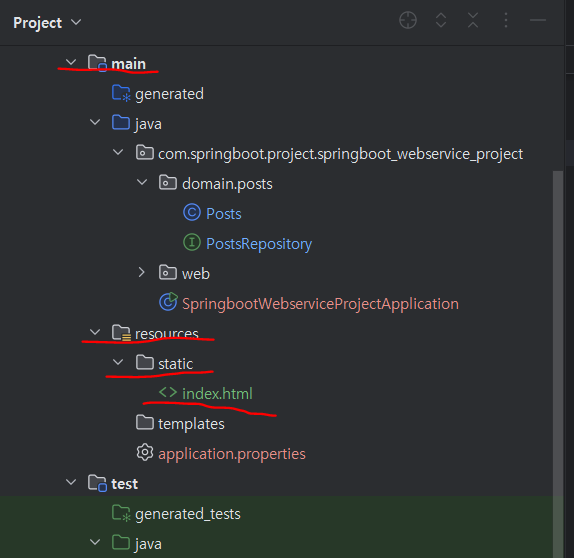Click the Select Opened File crosshair icon
This screenshot has height=558, width=574.
(x=408, y=20)
